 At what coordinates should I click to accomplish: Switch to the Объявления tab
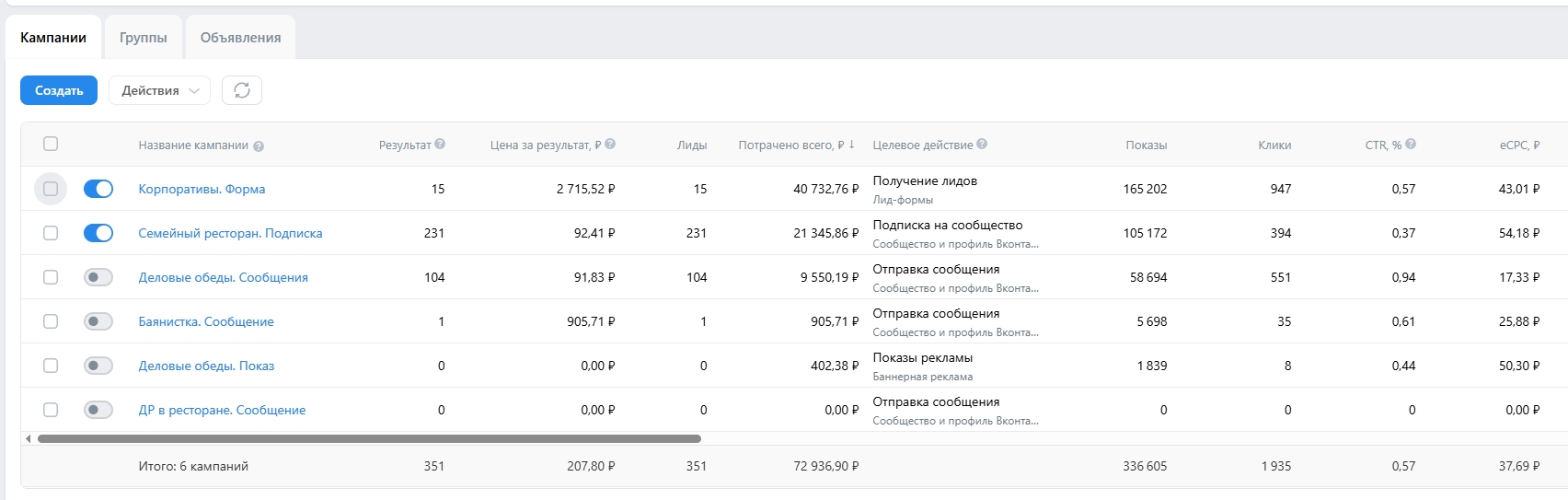240,38
